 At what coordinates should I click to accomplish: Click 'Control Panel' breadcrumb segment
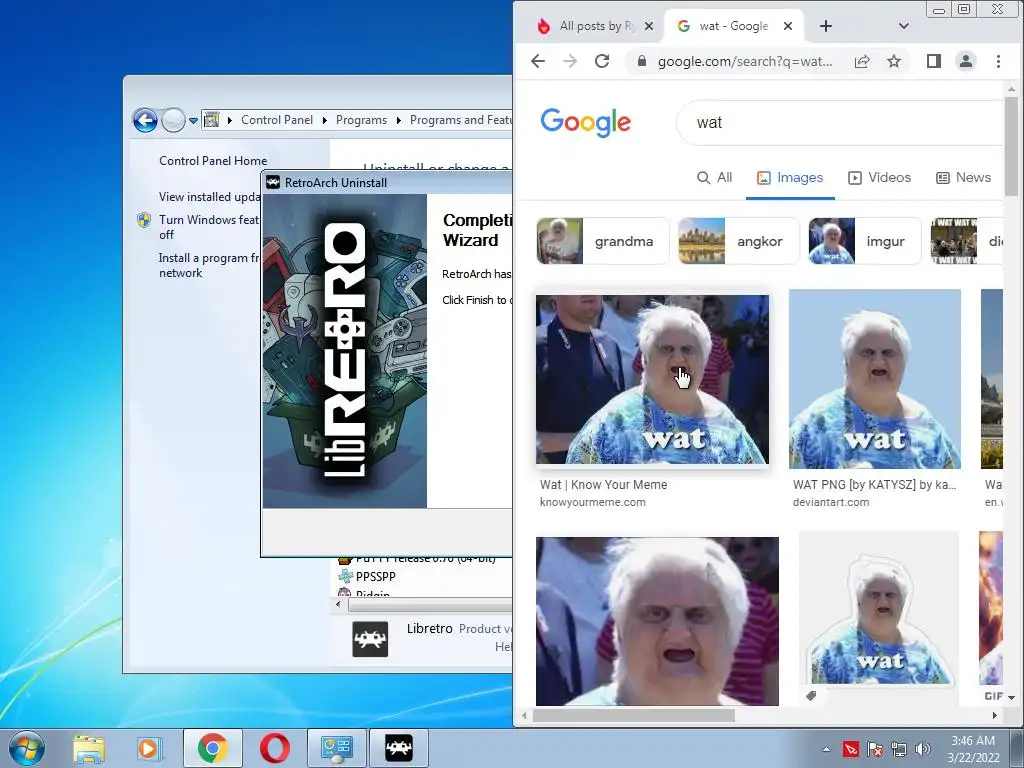(277, 120)
